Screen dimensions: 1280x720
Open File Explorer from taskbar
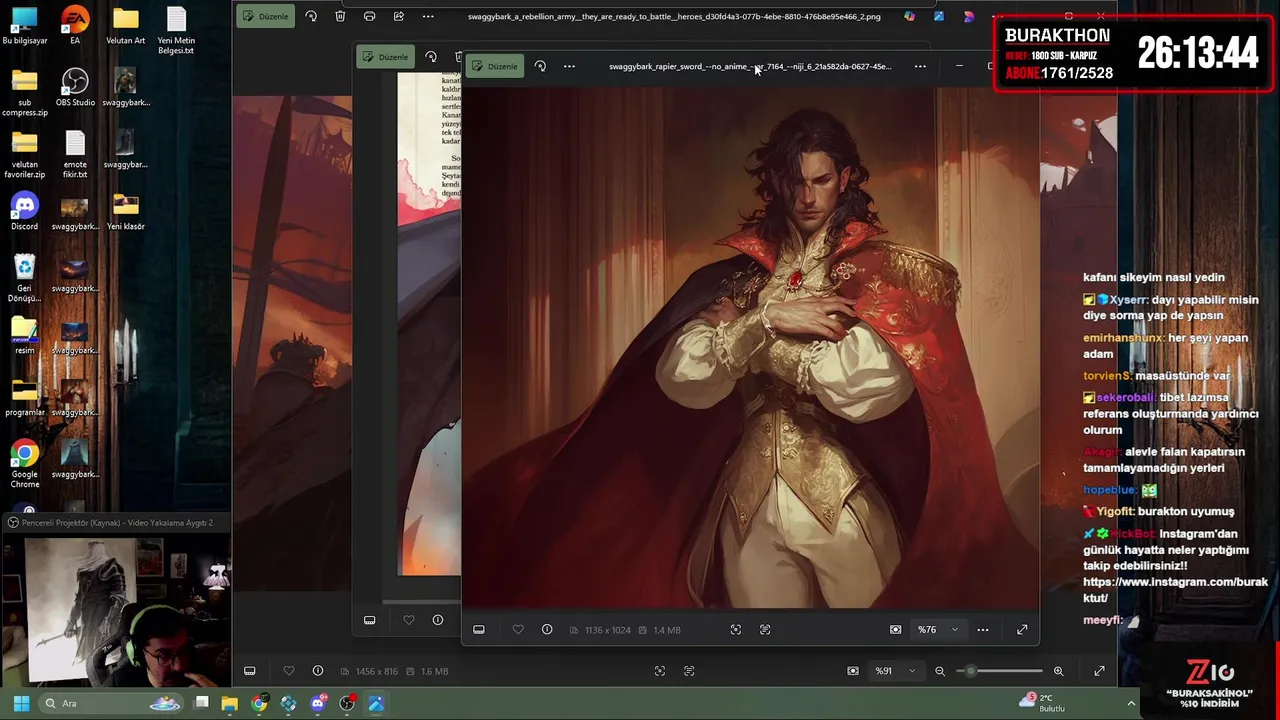tap(230, 703)
